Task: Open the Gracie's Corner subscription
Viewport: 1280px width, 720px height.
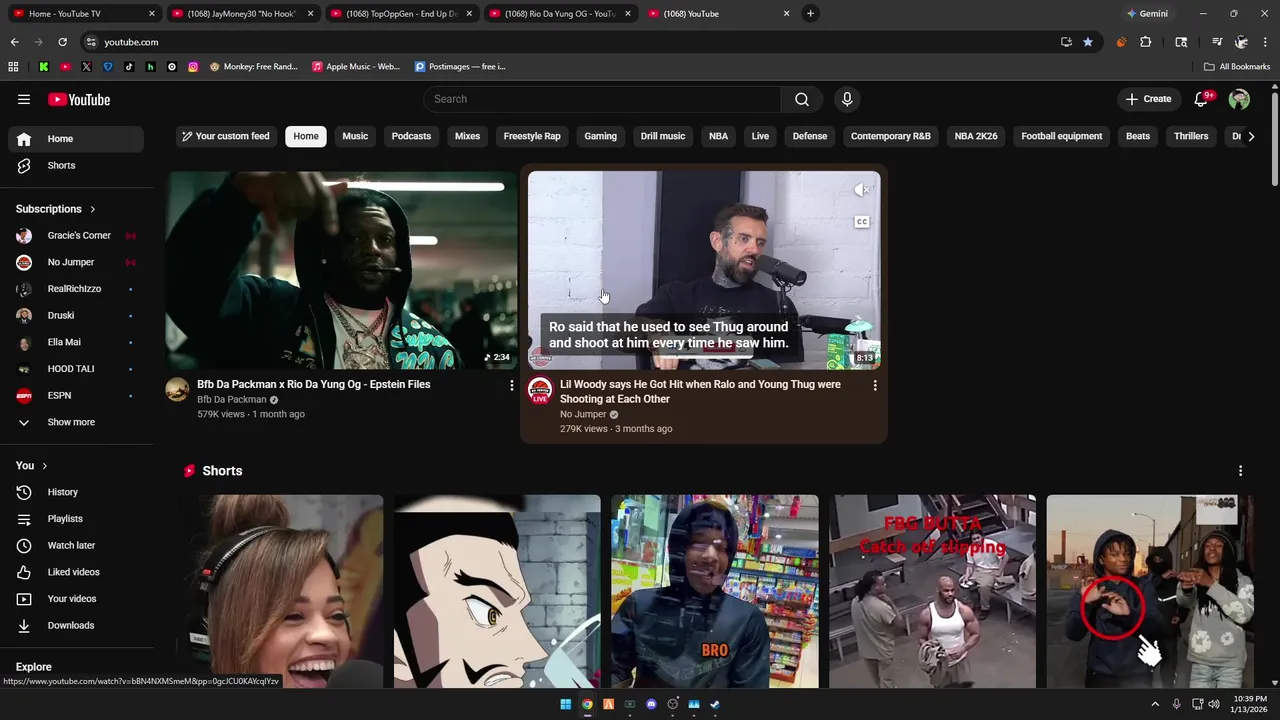Action: click(x=76, y=236)
